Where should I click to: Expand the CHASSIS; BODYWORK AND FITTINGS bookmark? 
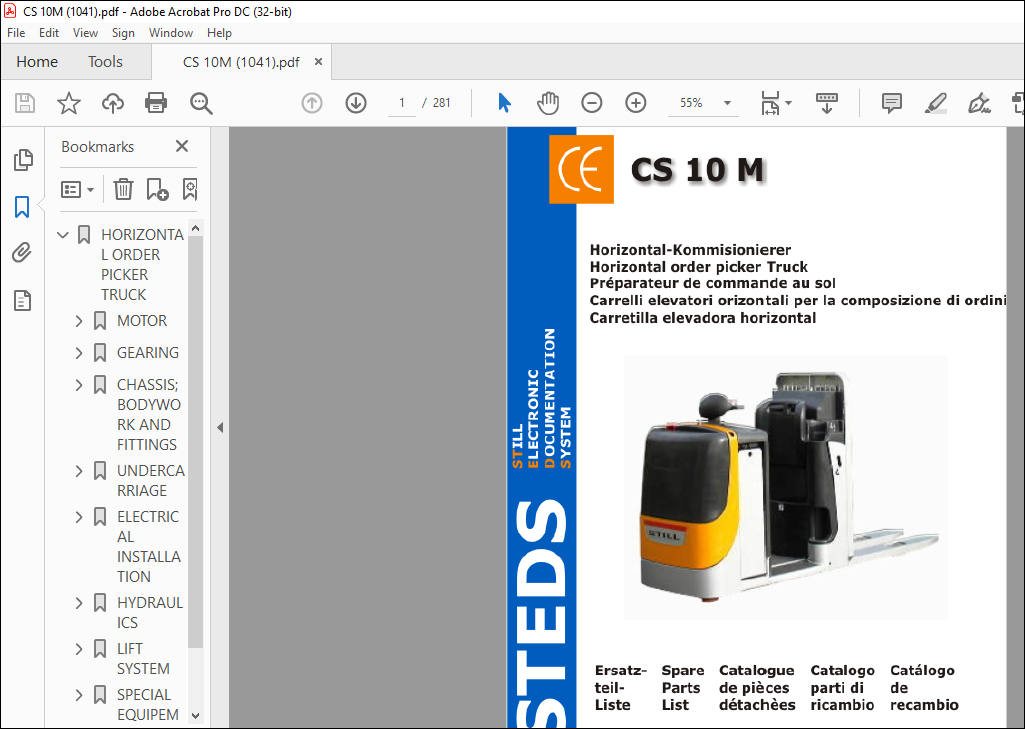79,385
